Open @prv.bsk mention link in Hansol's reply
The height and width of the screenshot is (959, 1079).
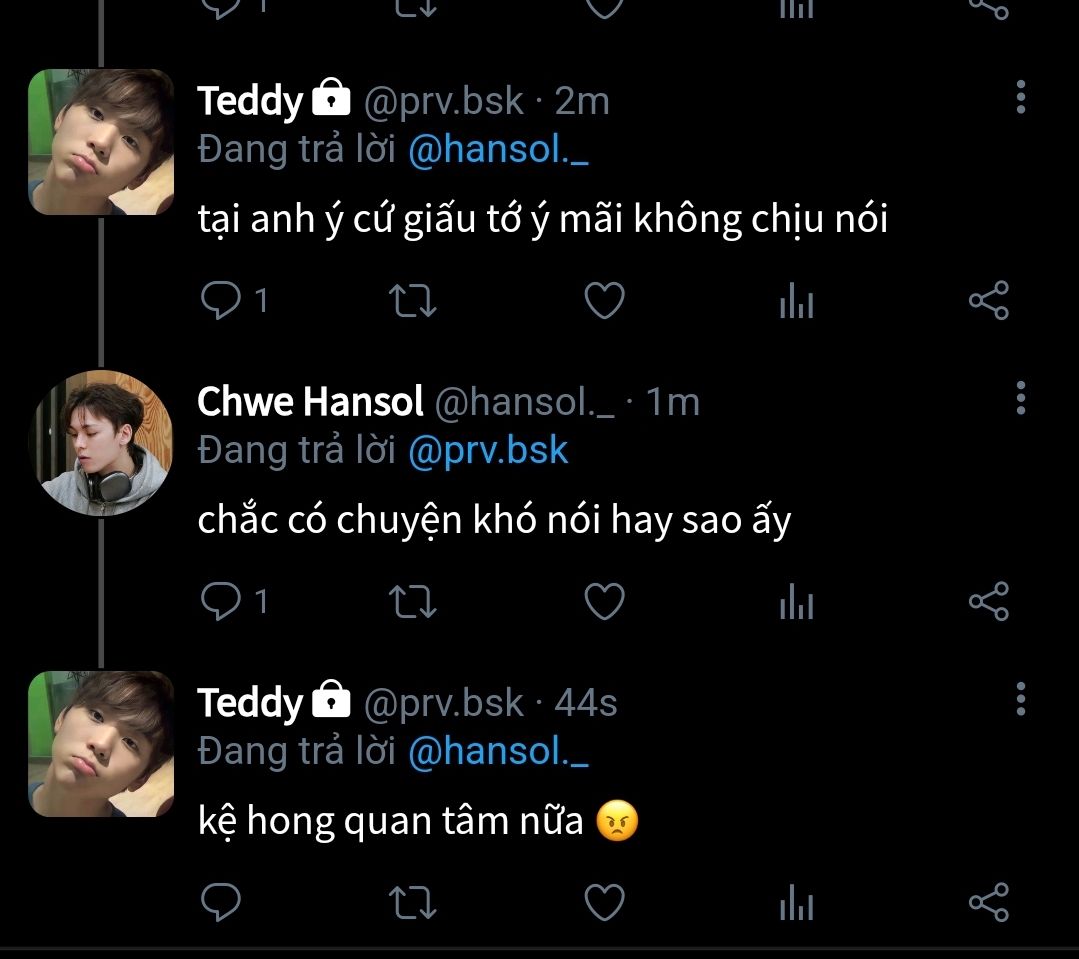488,451
